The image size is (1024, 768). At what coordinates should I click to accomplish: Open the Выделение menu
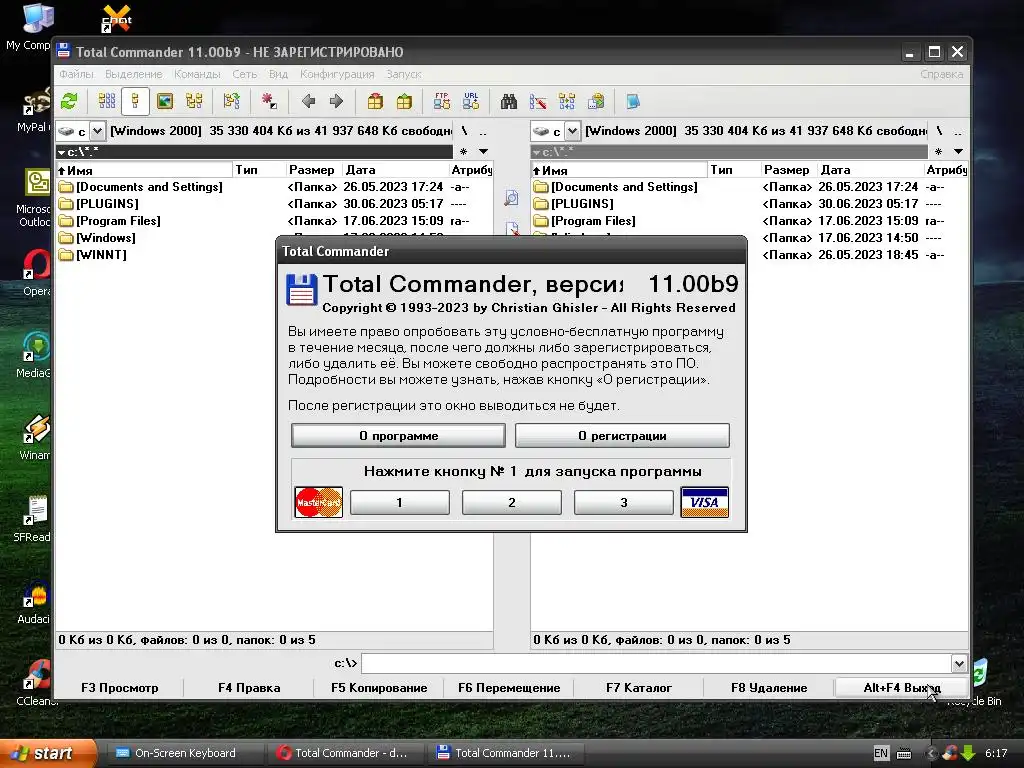pos(134,74)
